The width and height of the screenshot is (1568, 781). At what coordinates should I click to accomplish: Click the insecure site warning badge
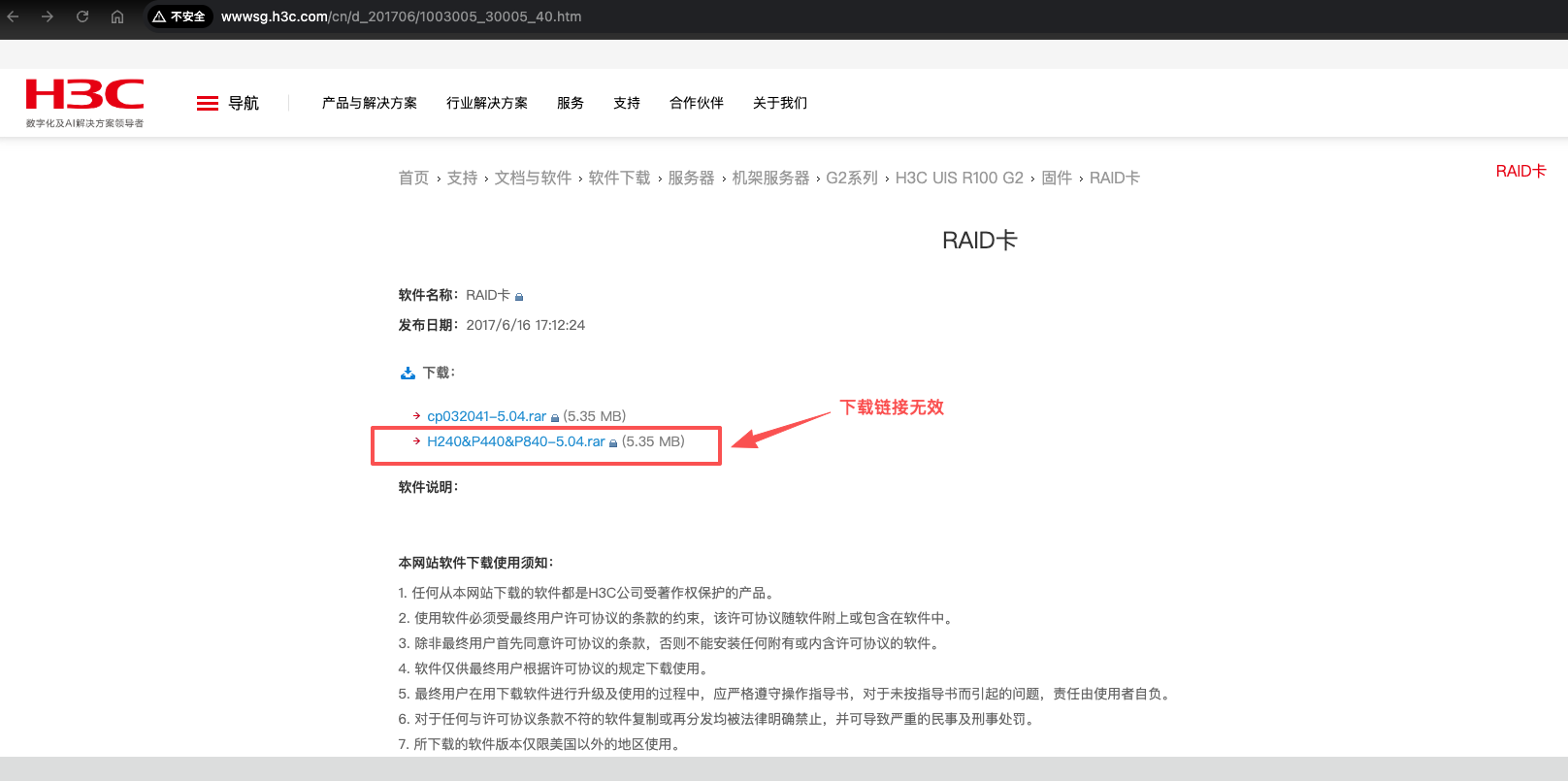pyautogui.click(x=180, y=16)
